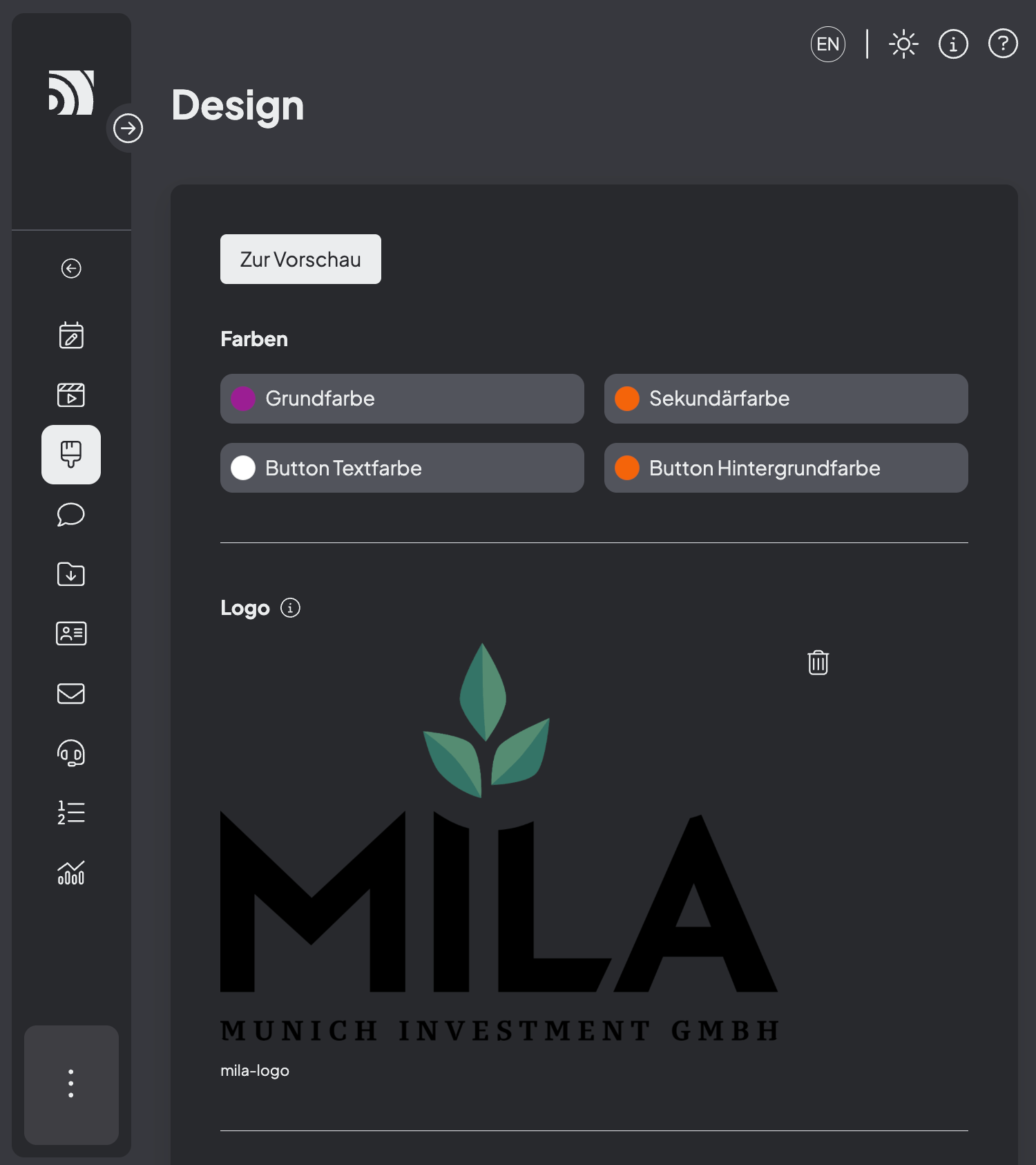1036x1165 pixels.
Task: Pick the Grundfarbe purple color swatch
Action: pyautogui.click(x=243, y=399)
